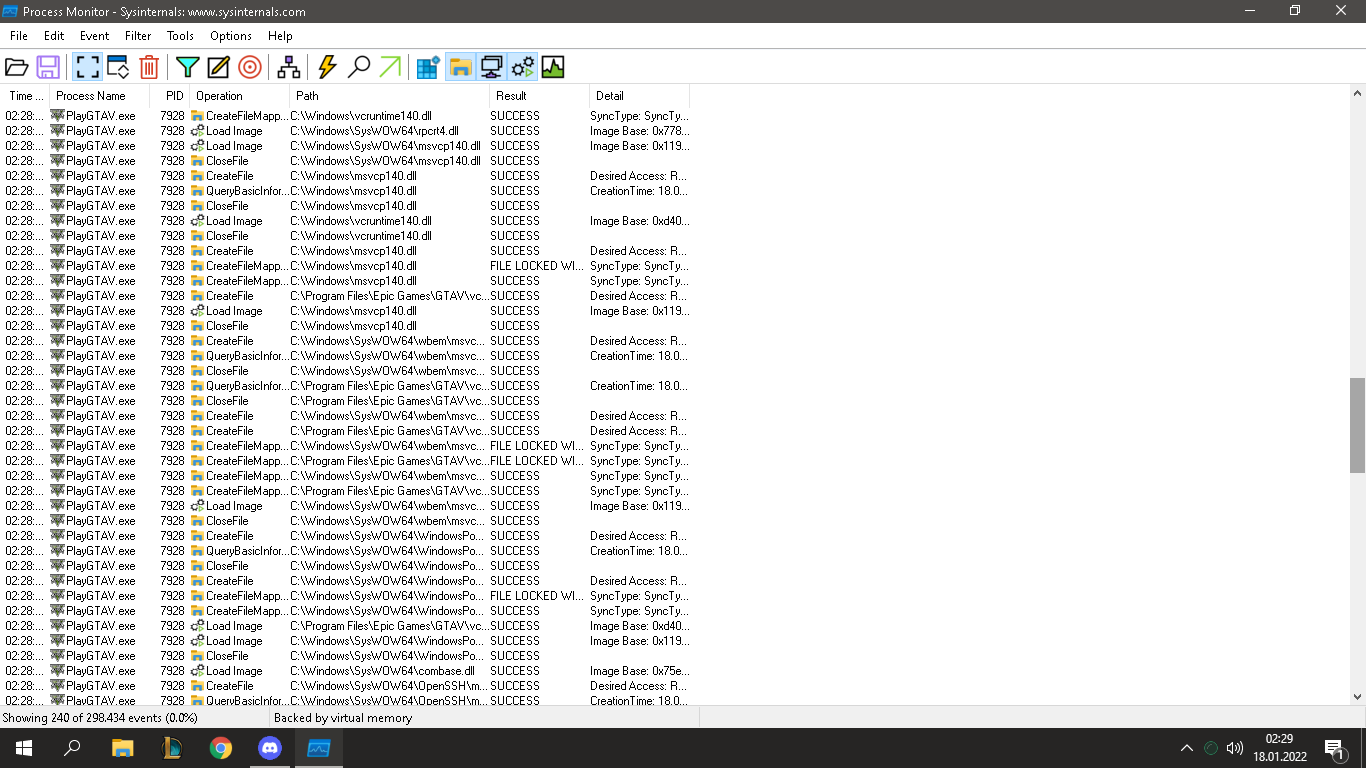Open the notification center icon
1366x768 pixels.
[1334, 748]
